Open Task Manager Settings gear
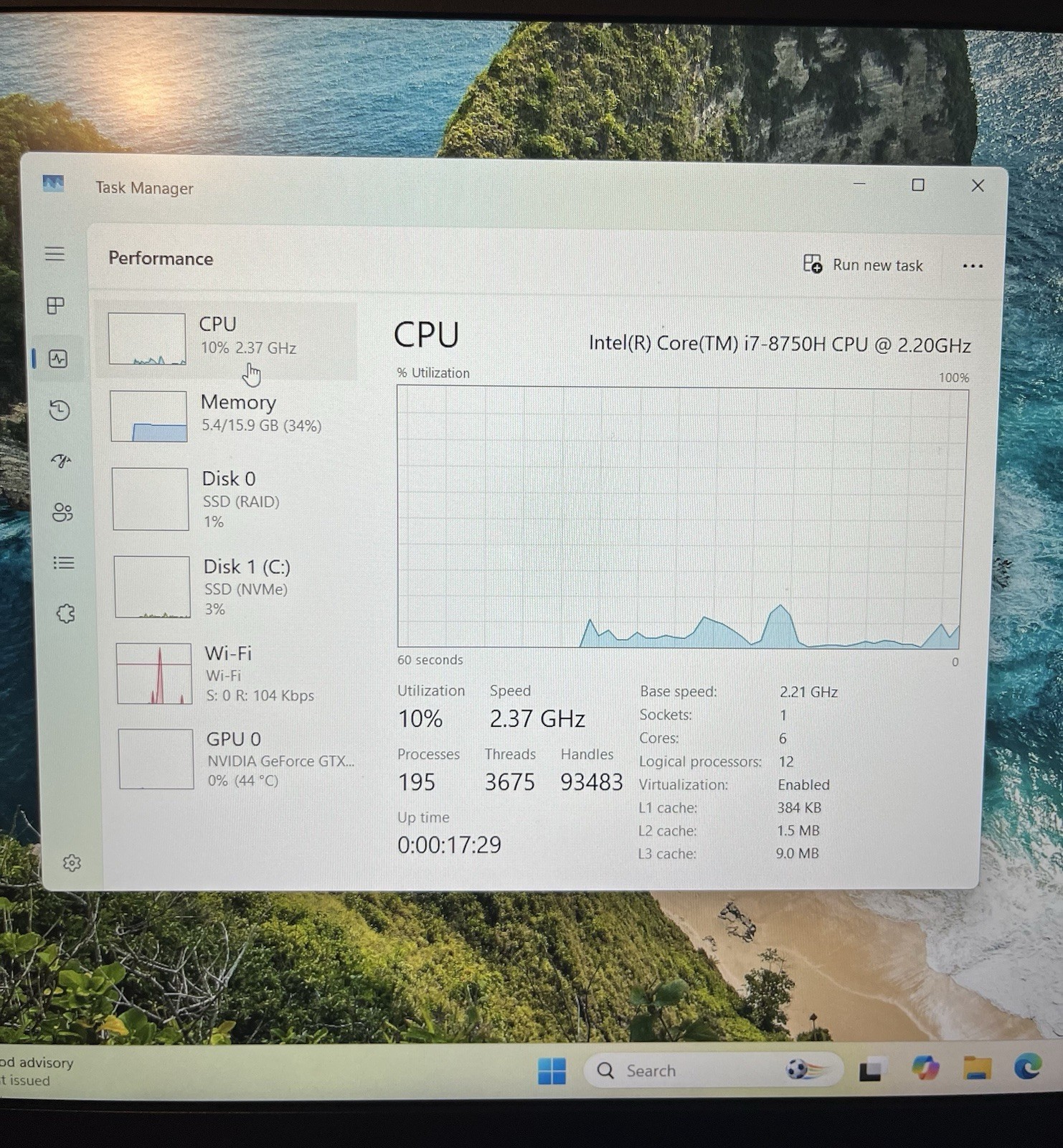This screenshot has height=1148, width=1063. (x=72, y=862)
